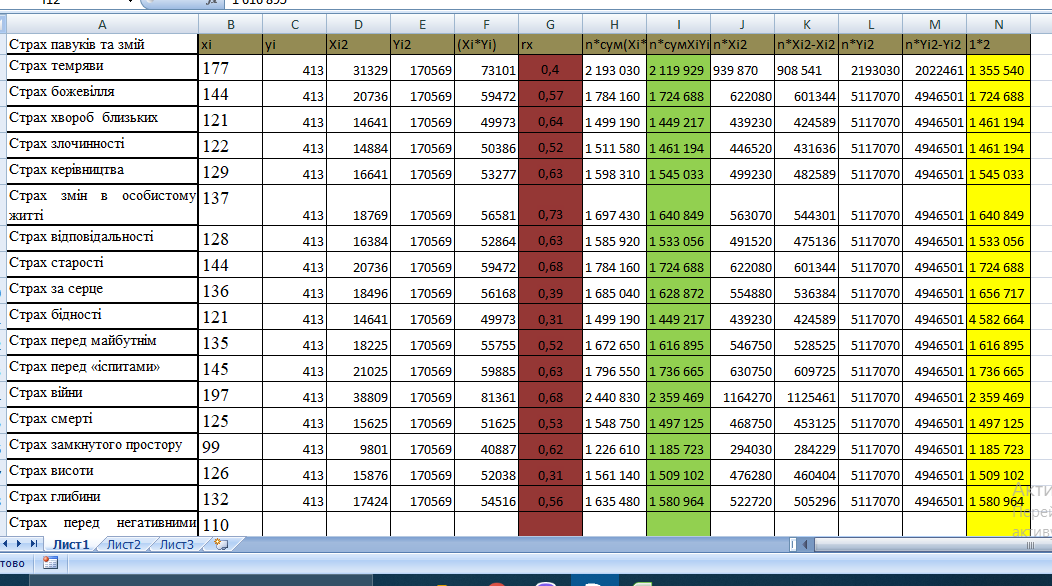Click the cell with value 939 870
Viewport: 1052px width, 586px height.
click(x=742, y=68)
